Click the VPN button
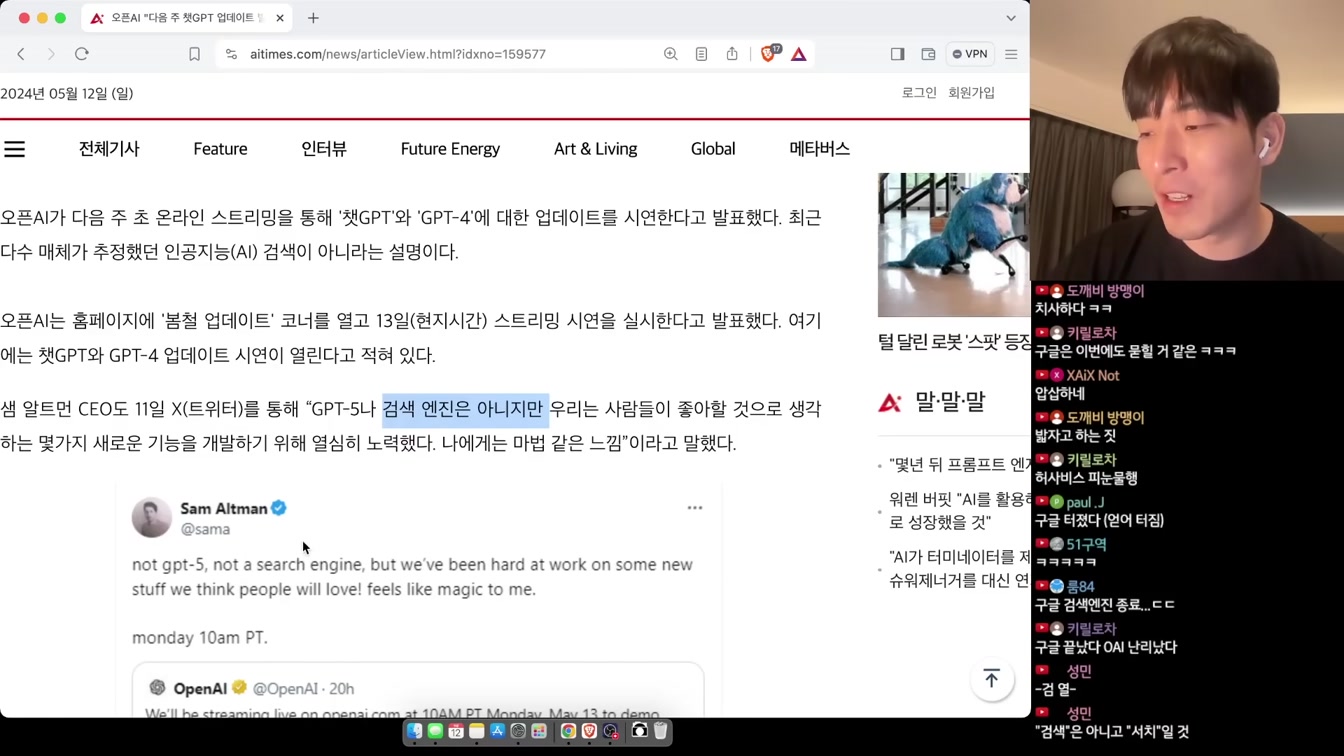Viewport: 1344px width, 756px height. click(970, 54)
